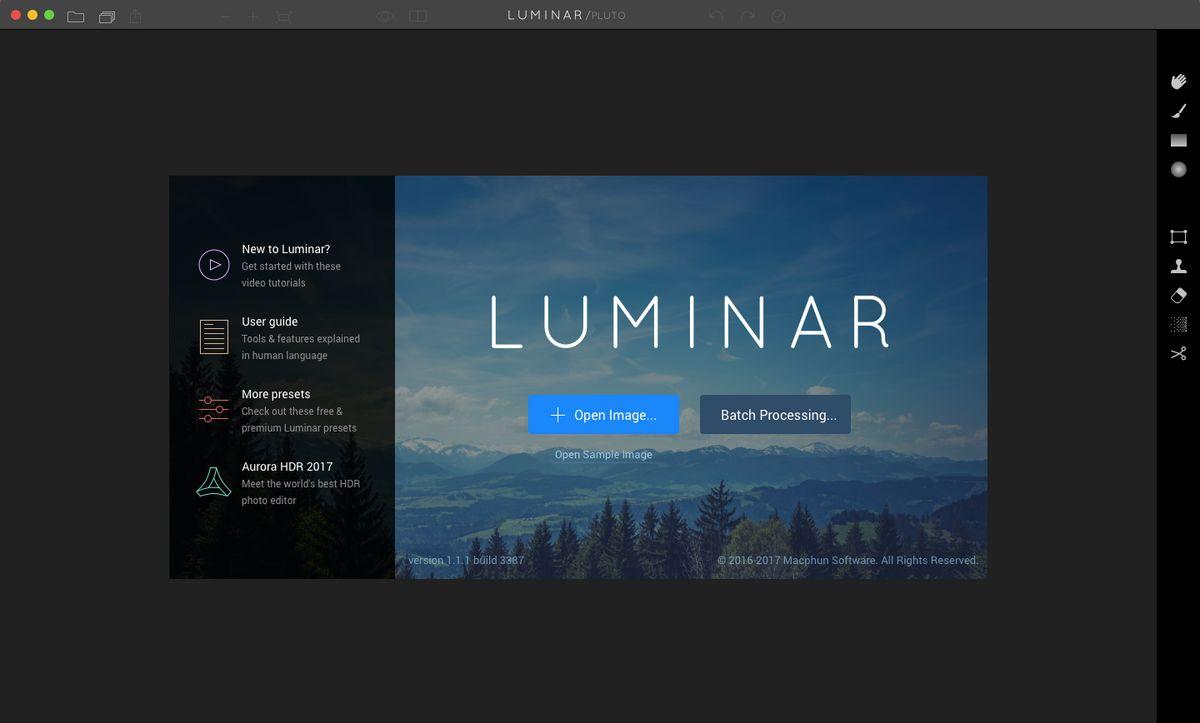Click the history clock icon

(779, 16)
